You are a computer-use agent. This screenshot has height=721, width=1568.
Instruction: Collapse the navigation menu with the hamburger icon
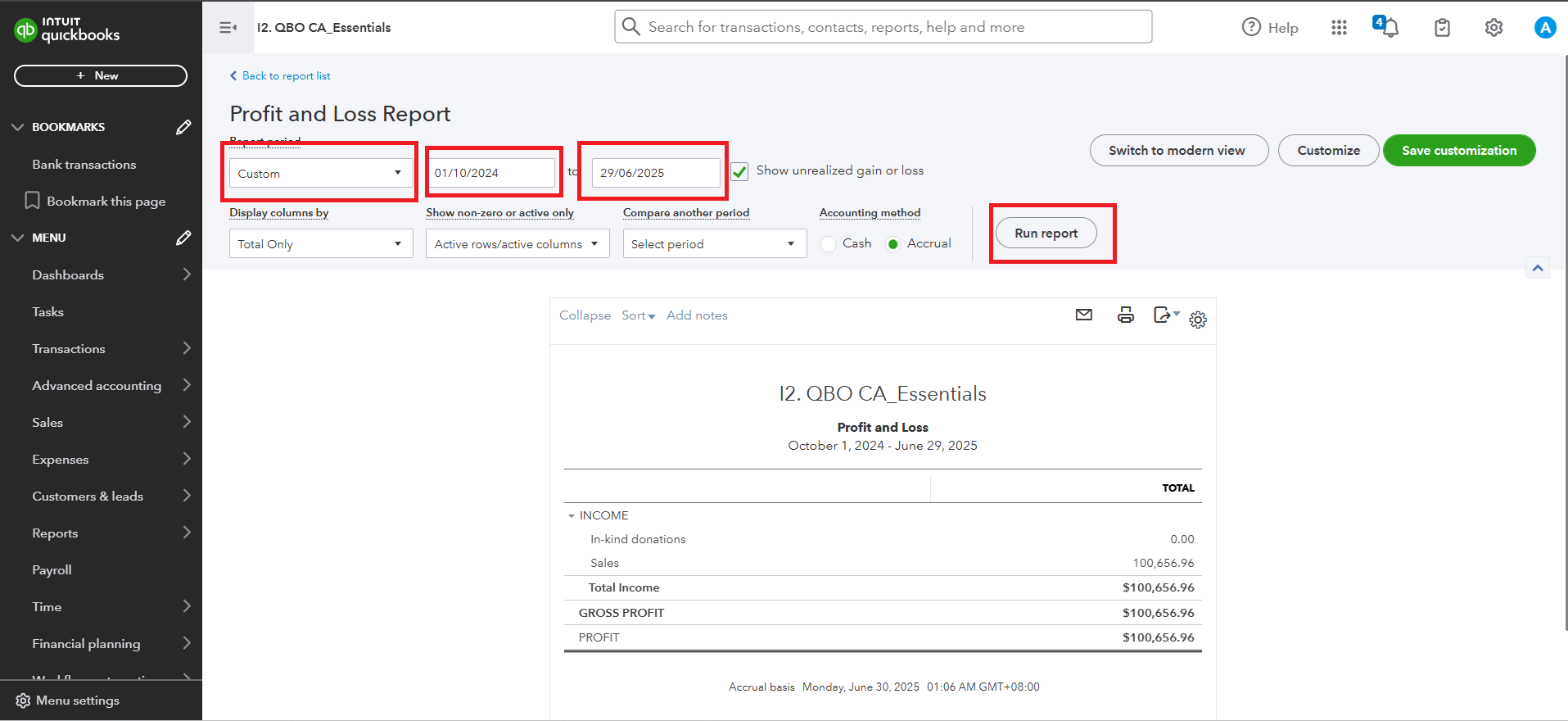[x=228, y=28]
